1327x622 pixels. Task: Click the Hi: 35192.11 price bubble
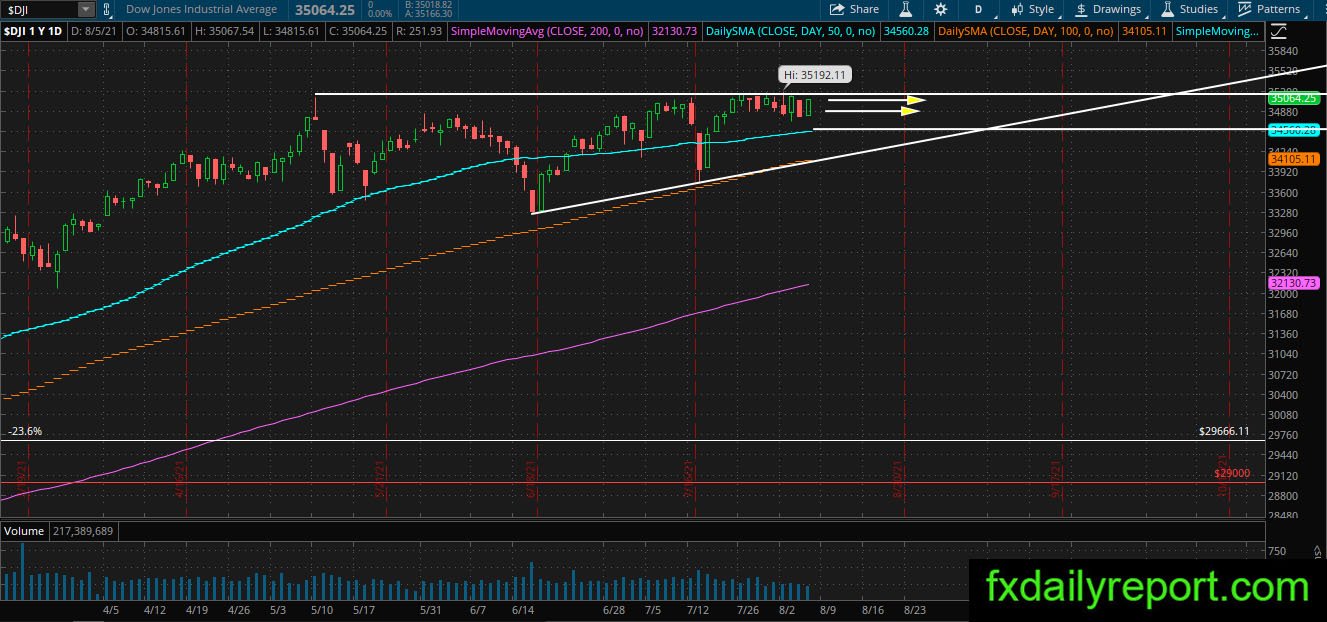(816, 74)
